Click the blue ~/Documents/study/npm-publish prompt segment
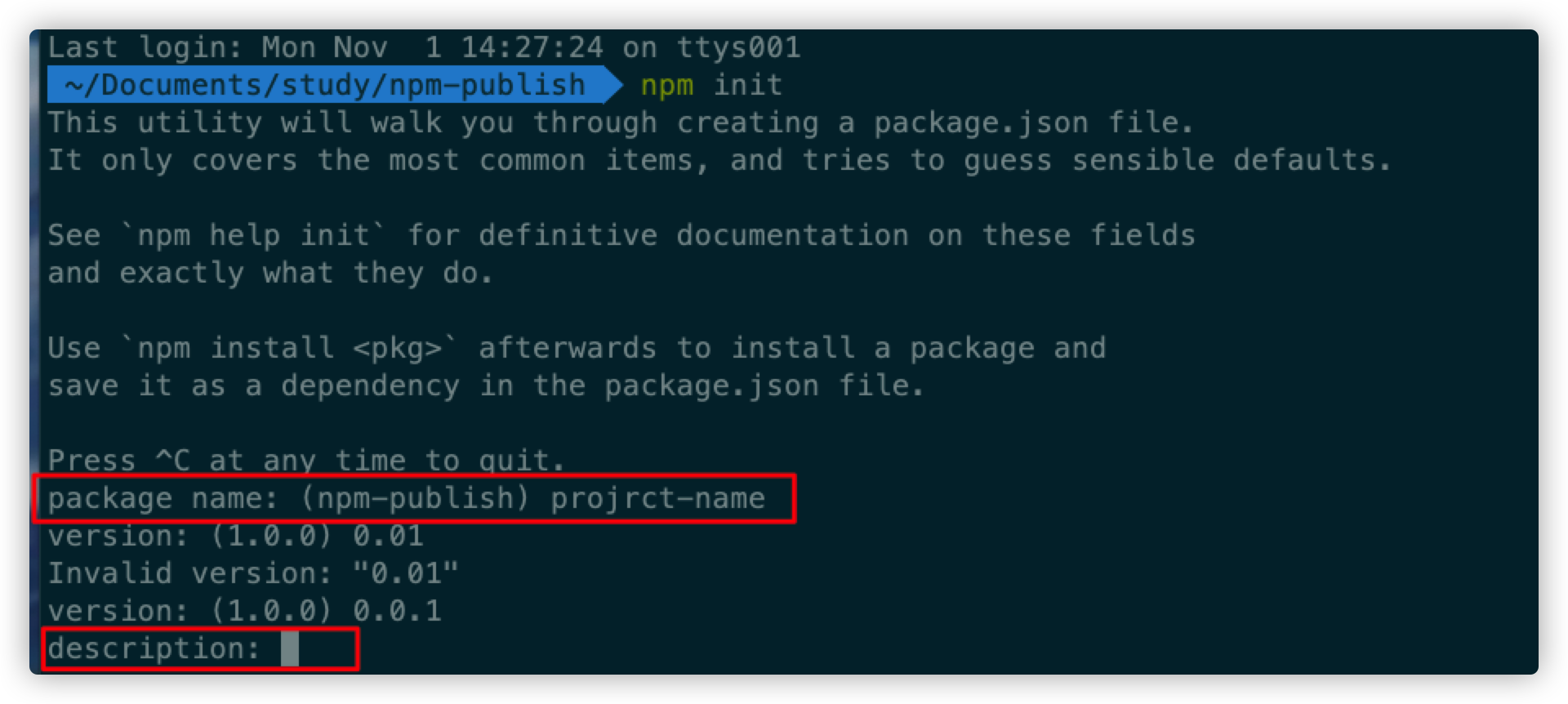The image size is (1568, 704). click(325, 85)
